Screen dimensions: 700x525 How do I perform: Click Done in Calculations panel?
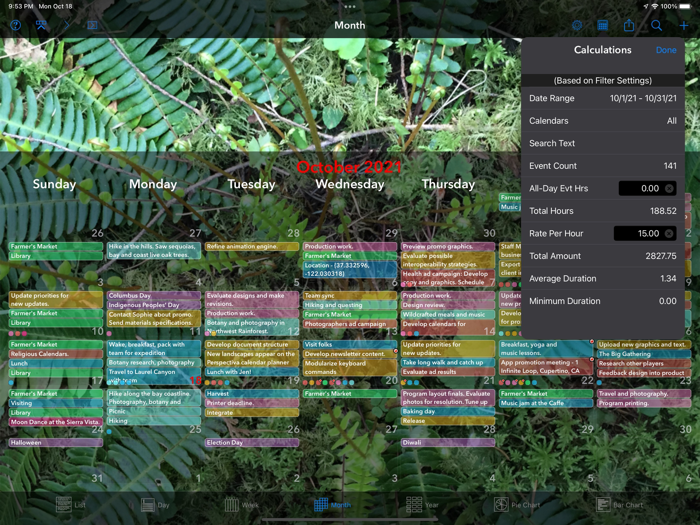coord(666,50)
